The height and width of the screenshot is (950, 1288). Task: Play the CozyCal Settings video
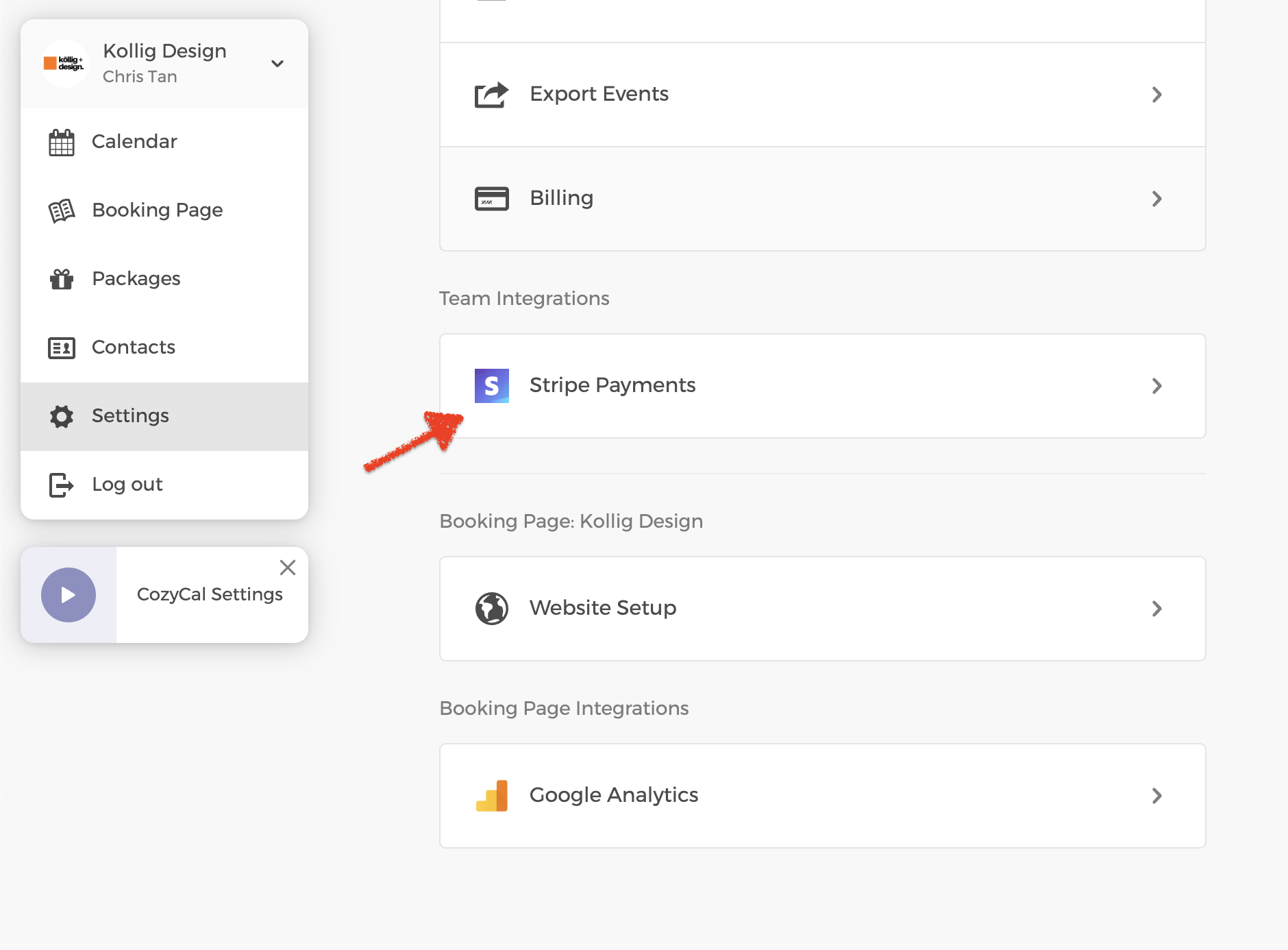[x=69, y=595]
